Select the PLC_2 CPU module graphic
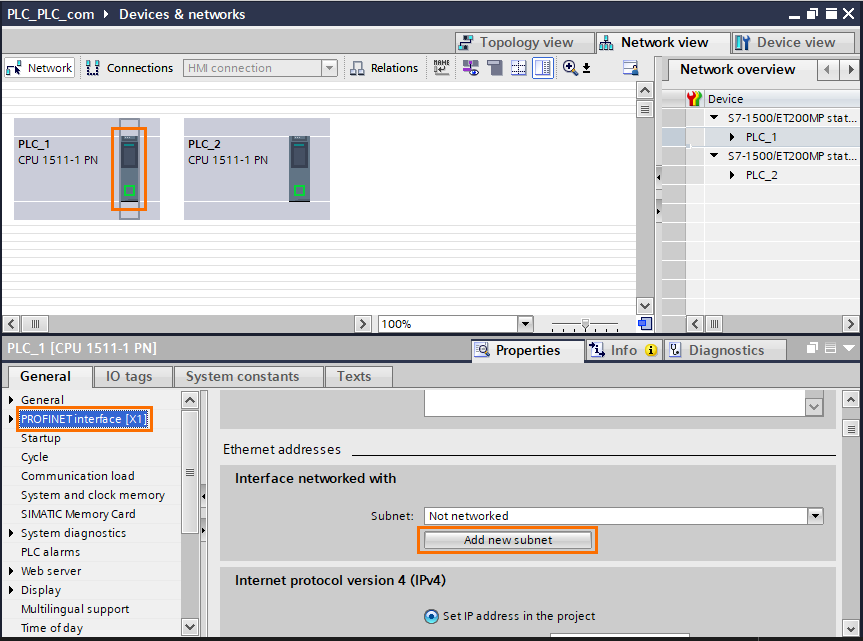Image resolution: width=863 pixels, height=641 pixels. pyautogui.click(x=299, y=169)
